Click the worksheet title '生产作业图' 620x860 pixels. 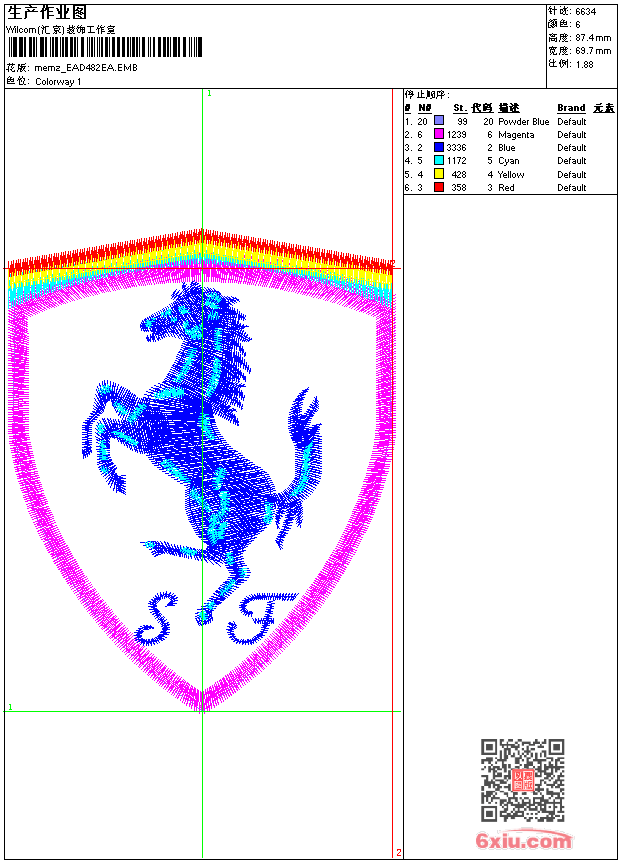click(x=47, y=13)
